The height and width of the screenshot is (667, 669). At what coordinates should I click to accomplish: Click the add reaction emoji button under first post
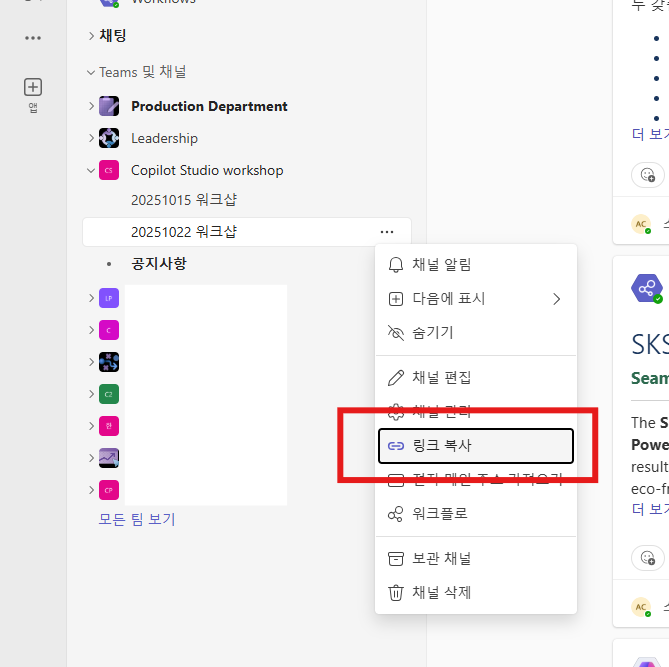click(x=648, y=175)
